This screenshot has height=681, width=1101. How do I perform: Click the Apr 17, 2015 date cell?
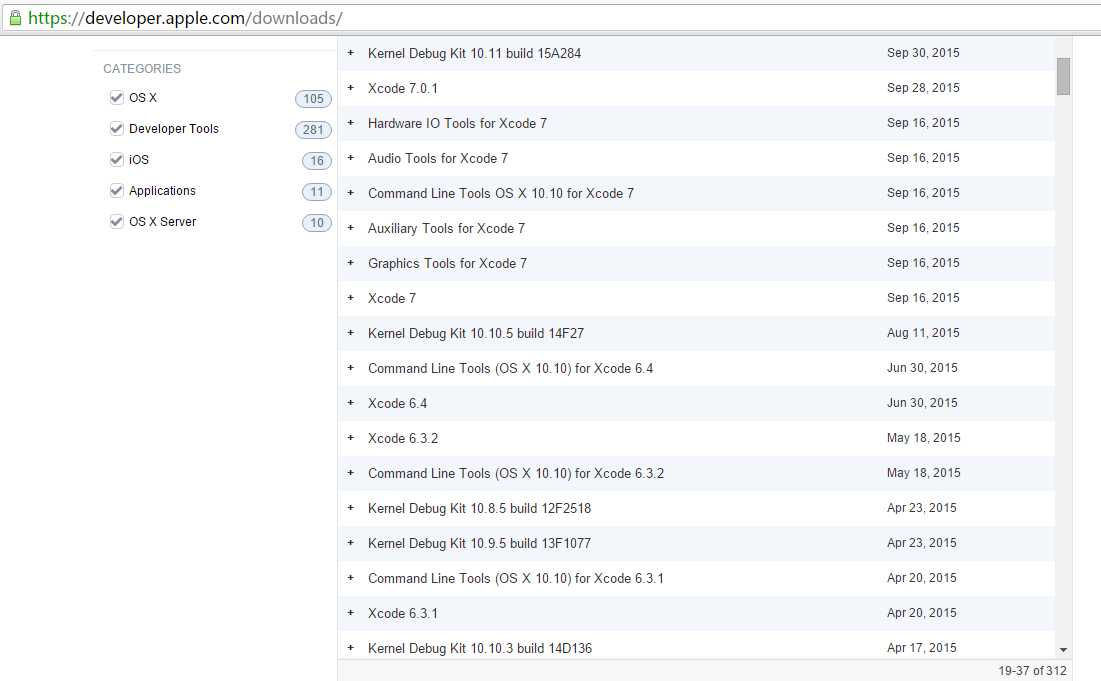[x=922, y=648]
